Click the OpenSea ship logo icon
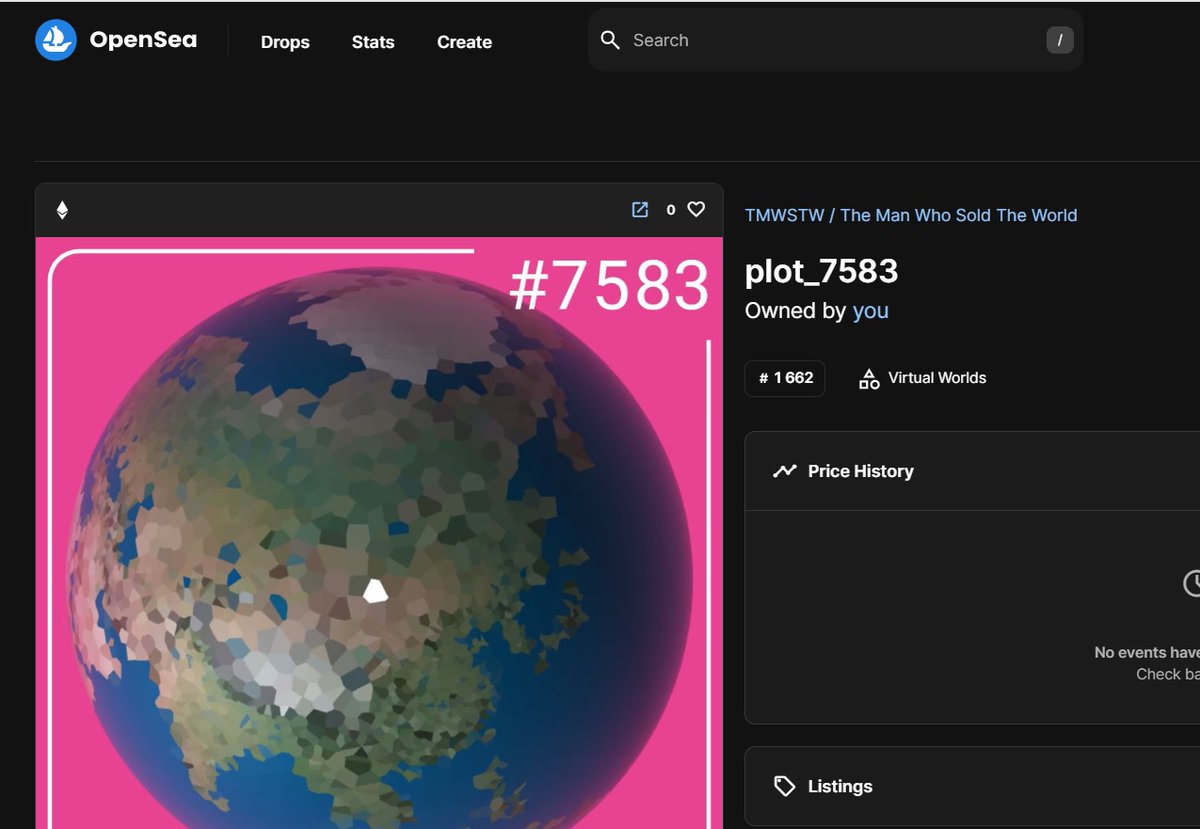The height and width of the screenshot is (829, 1200). tap(56, 40)
